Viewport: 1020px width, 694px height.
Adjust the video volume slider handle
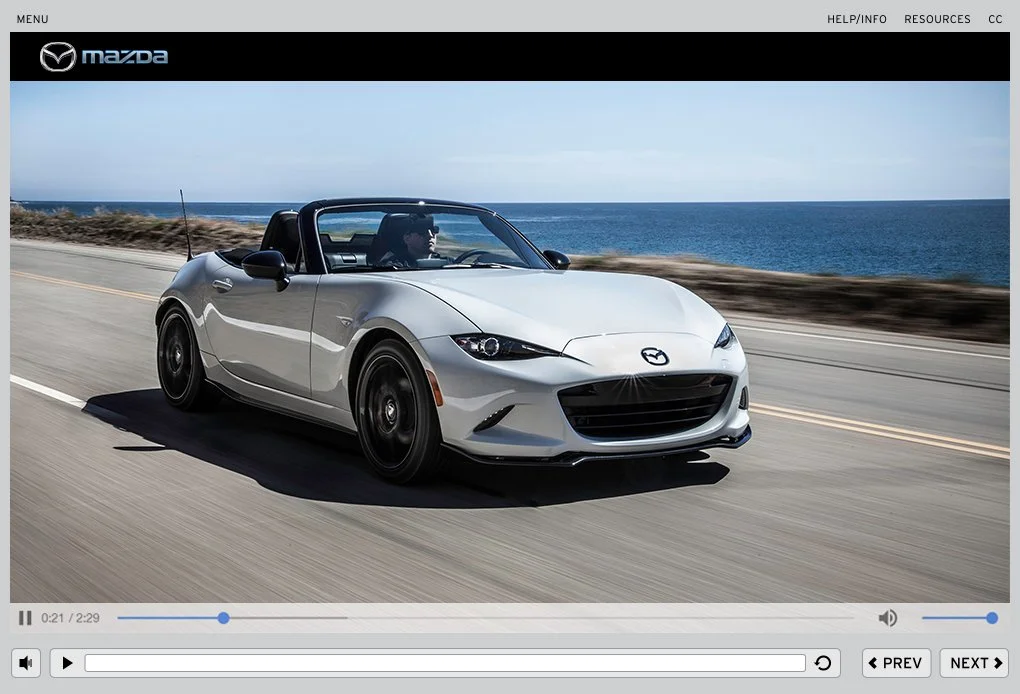click(991, 618)
